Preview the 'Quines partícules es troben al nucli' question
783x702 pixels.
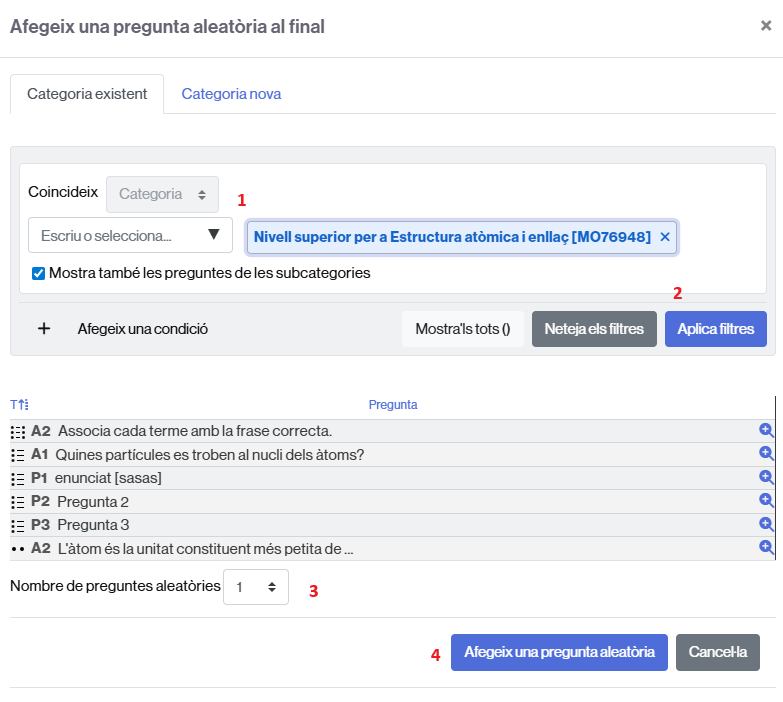766,454
